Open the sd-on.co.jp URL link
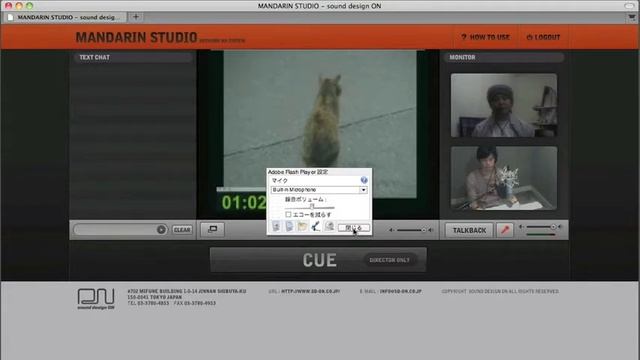The height and width of the screenshot is (360, 640). pos(310,291)
